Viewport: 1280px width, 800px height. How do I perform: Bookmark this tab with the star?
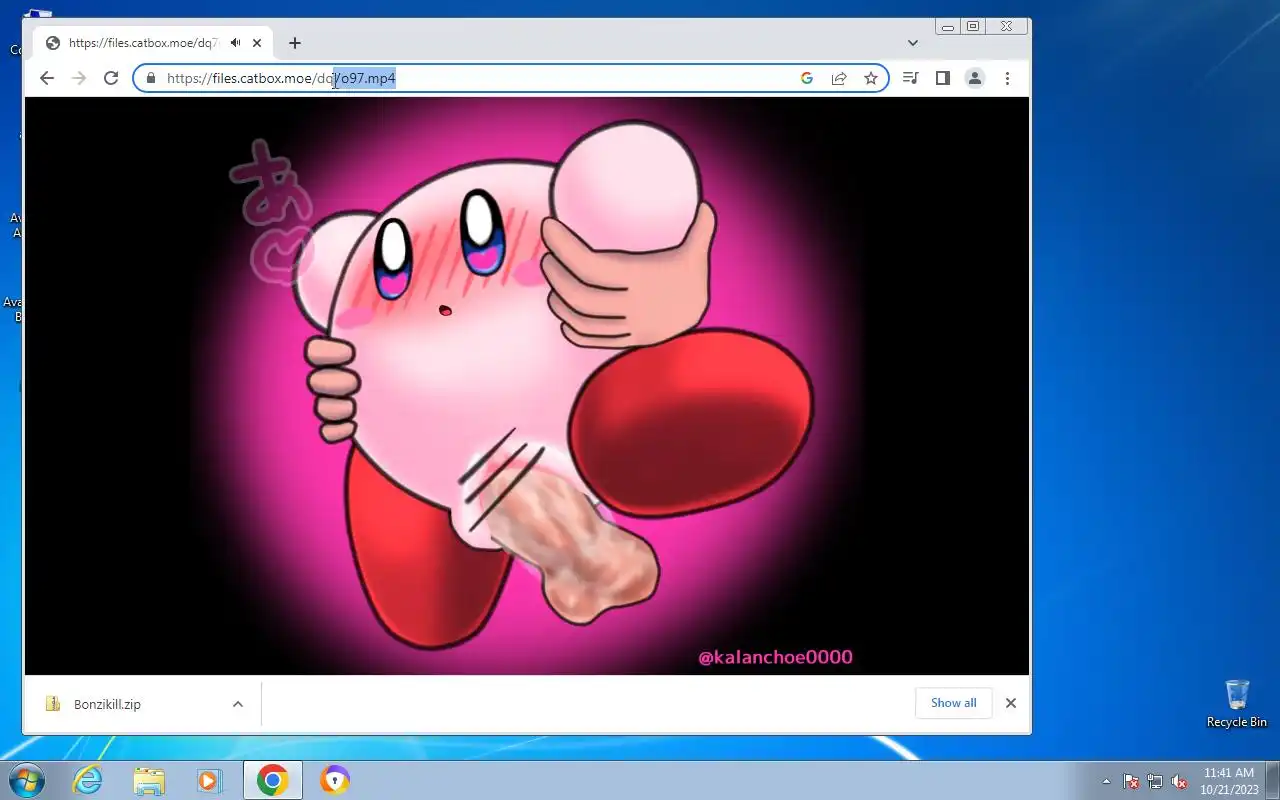[x=871, y=78]
